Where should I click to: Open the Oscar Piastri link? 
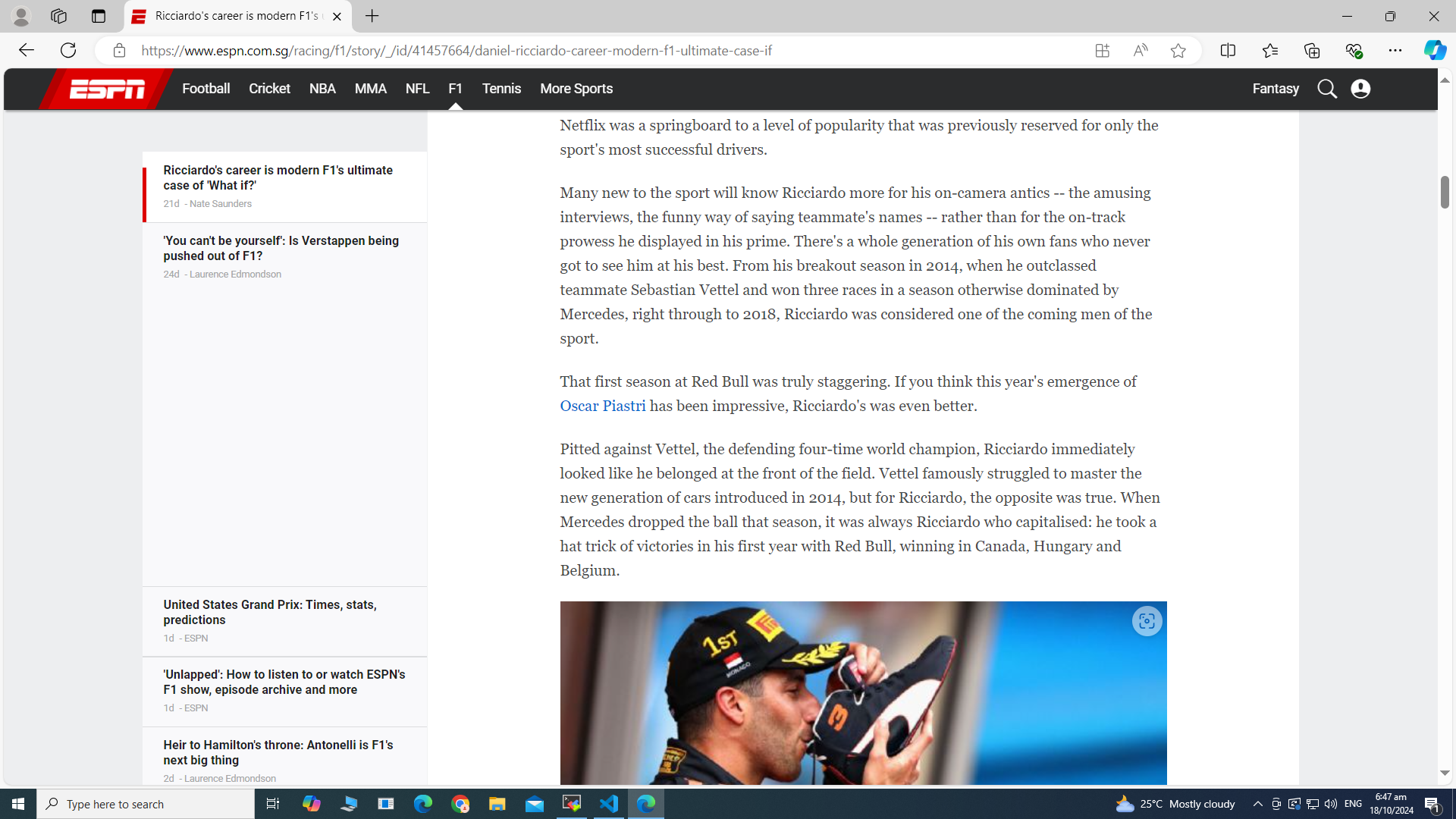[602, 406]
